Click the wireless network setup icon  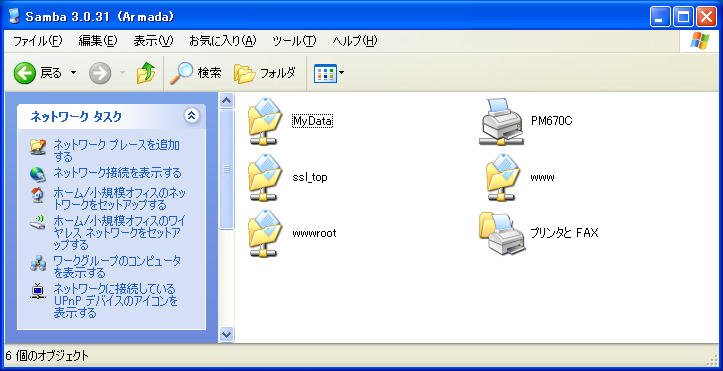point(38,222)
